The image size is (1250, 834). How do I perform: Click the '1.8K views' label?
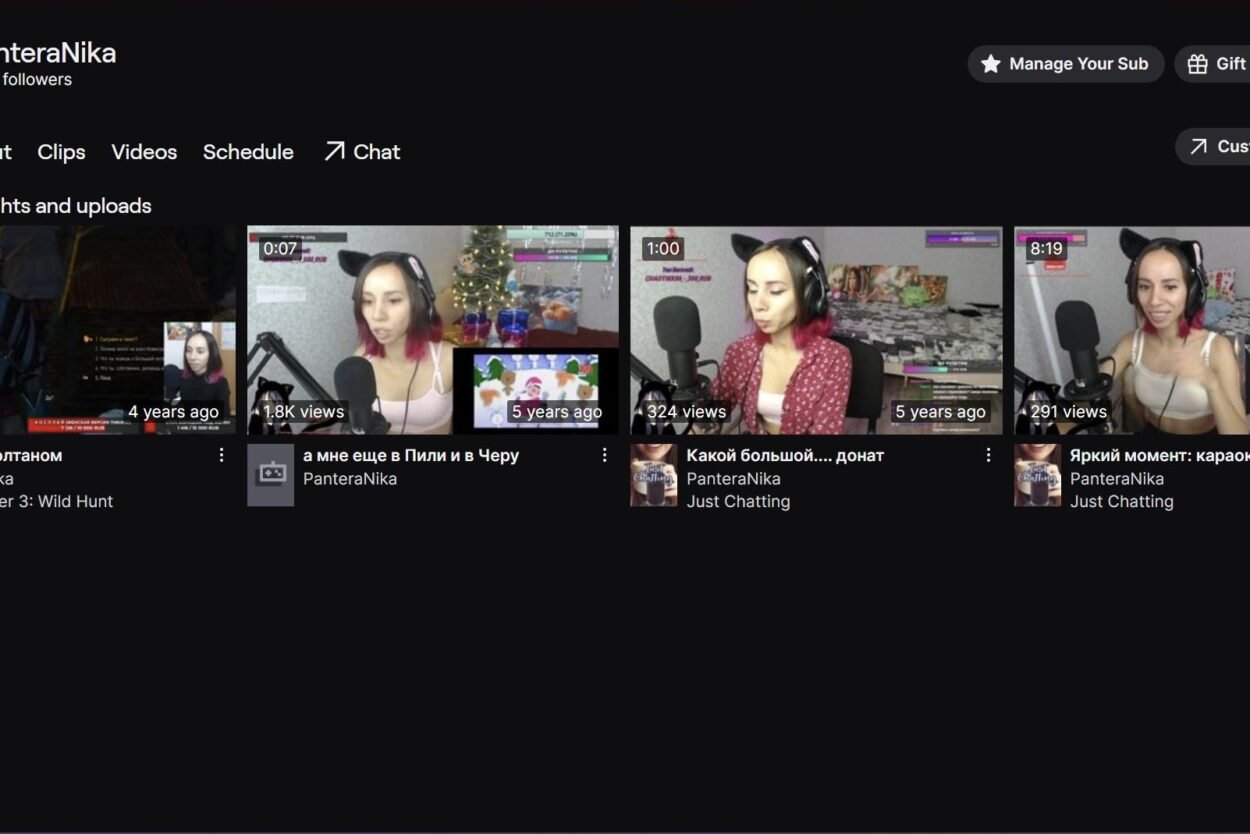coord(303,411)
